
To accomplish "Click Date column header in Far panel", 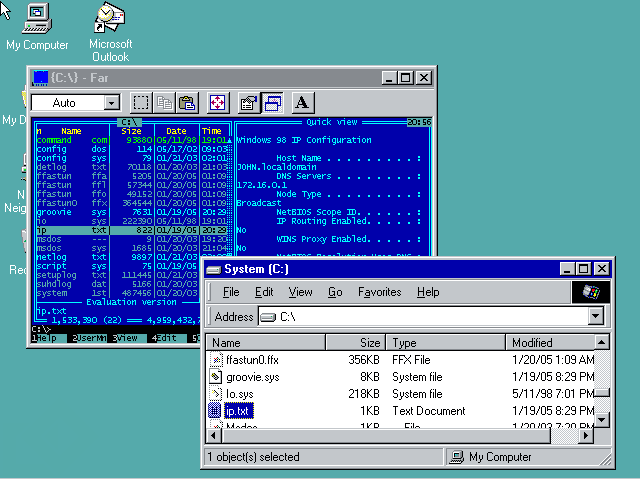I will pos(176,131).
